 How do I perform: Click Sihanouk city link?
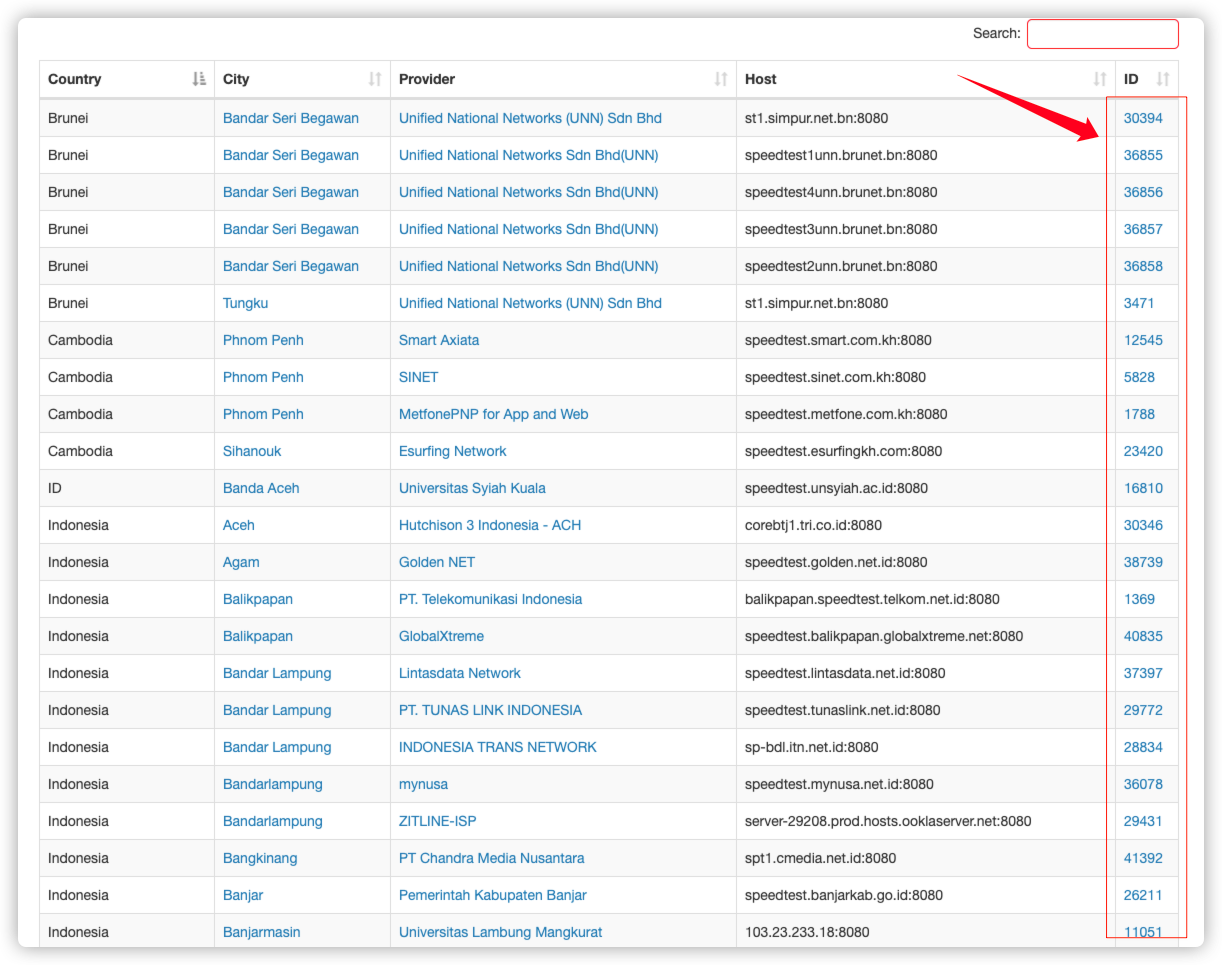[x=252, y=451]
